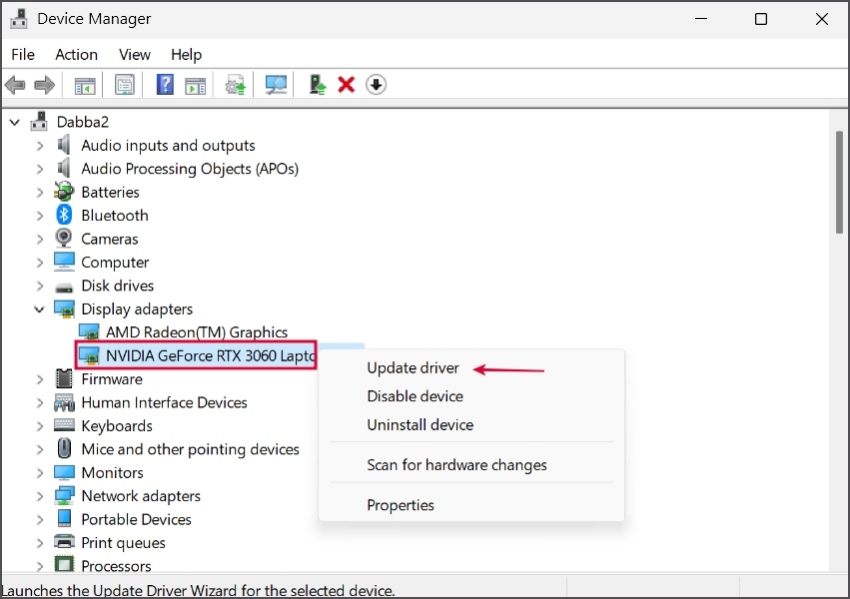Click the Processors category icon
The height and width of the screenshot is (599, 850).
pos(64,565)
